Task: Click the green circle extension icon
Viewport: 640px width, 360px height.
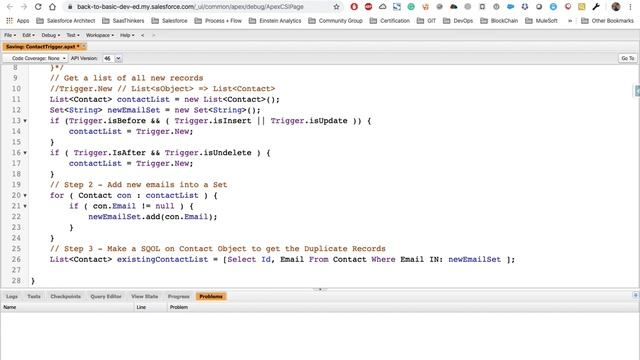Action: (411, 7)
